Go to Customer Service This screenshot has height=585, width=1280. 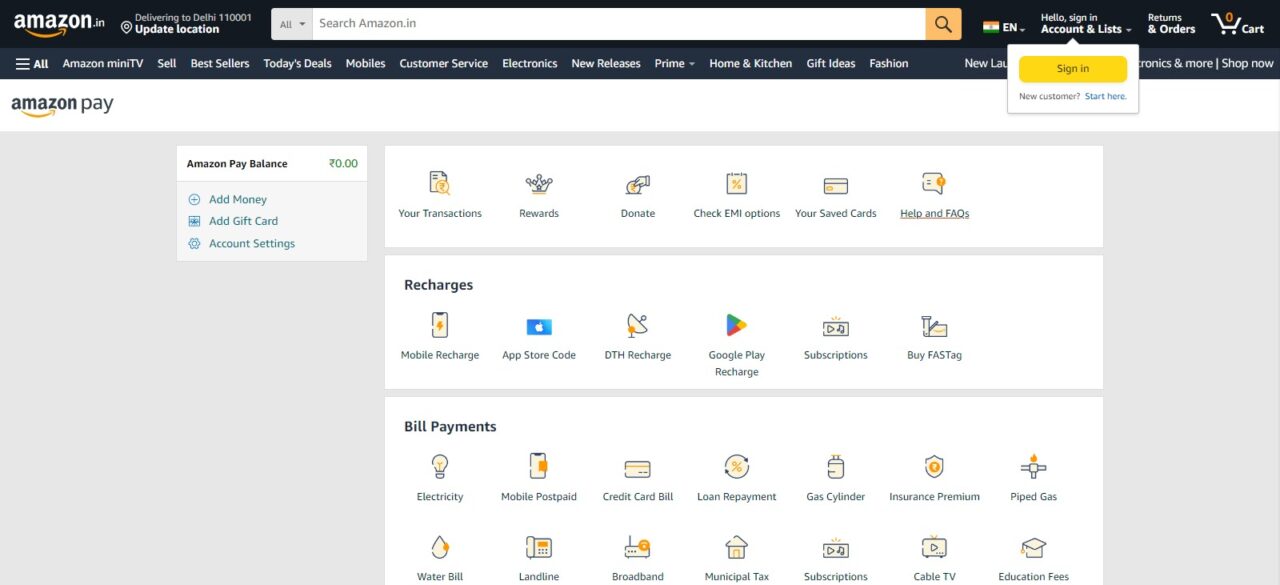(x=444, y=63)
